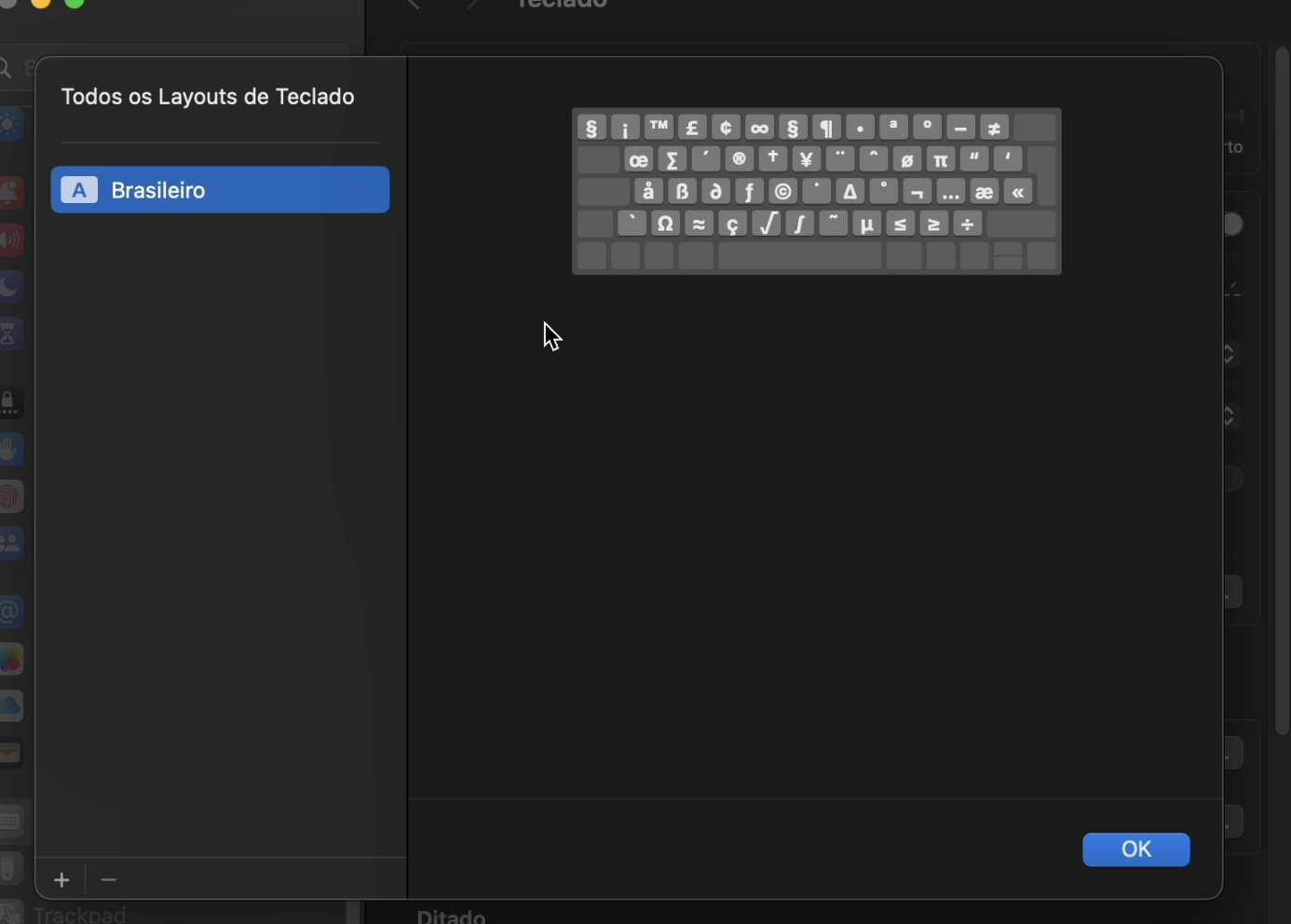Image resolution: width=1291 pixels, height=924 pixels.
Task: Click the inverted exclamation ¡ key in preview
Action: [x=625, y=128]
